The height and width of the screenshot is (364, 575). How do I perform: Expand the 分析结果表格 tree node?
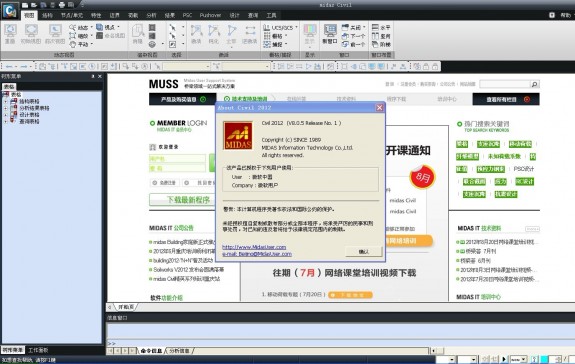tap(6, 108)
